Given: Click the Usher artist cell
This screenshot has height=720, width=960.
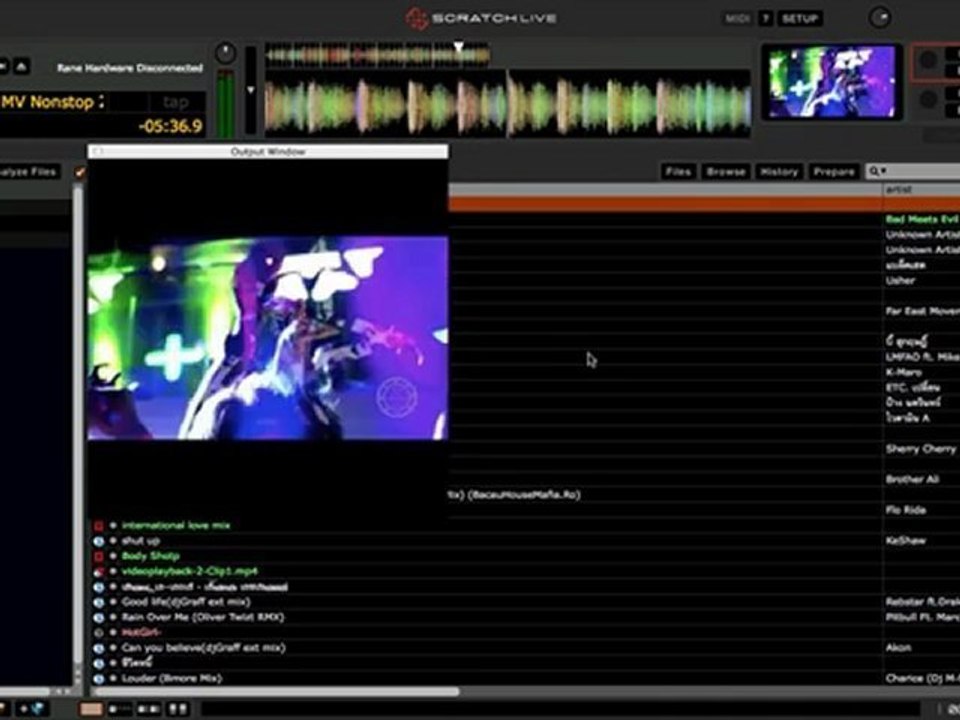Looking at the screenshot, I should (x=900, y=280).
